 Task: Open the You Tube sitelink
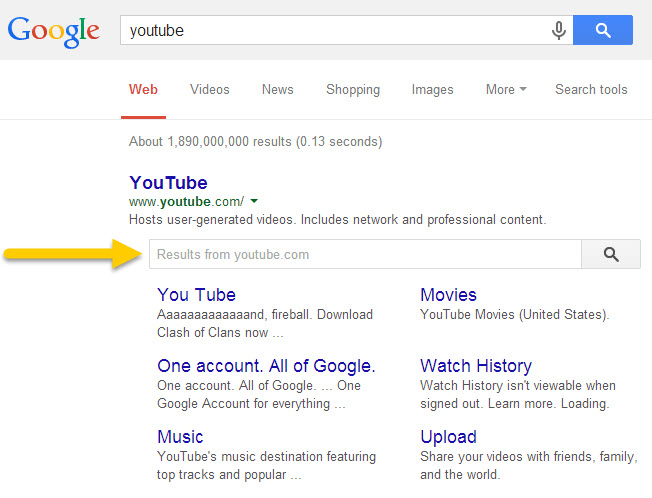196,295
